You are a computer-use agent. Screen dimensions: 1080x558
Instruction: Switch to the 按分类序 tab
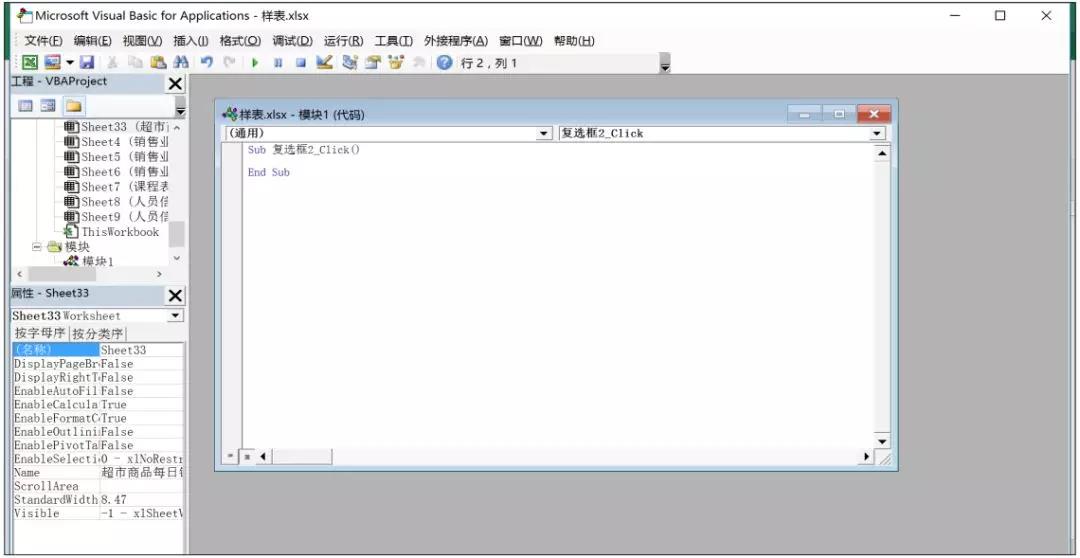98,334
